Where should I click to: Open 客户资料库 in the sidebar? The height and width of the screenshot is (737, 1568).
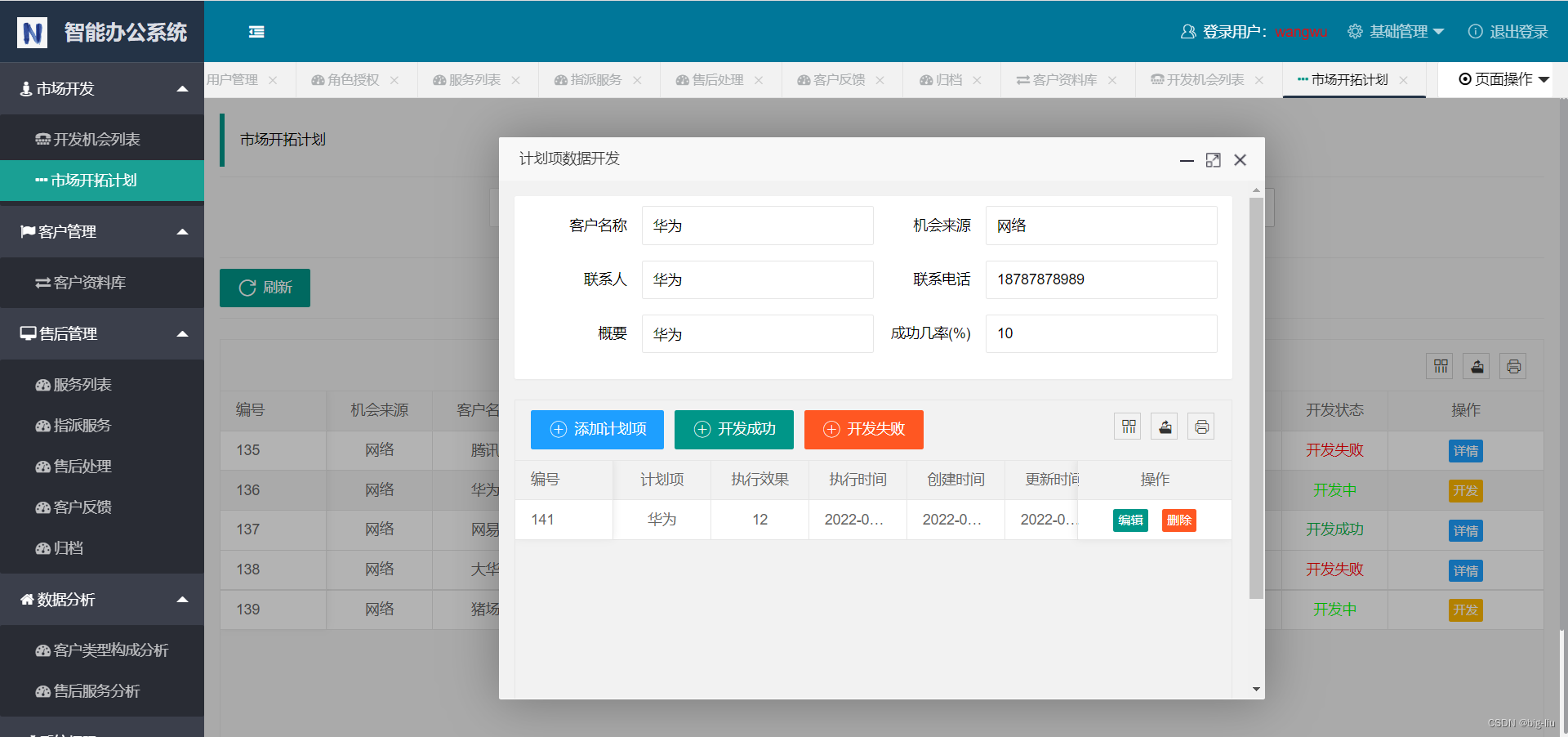(102, 283)
